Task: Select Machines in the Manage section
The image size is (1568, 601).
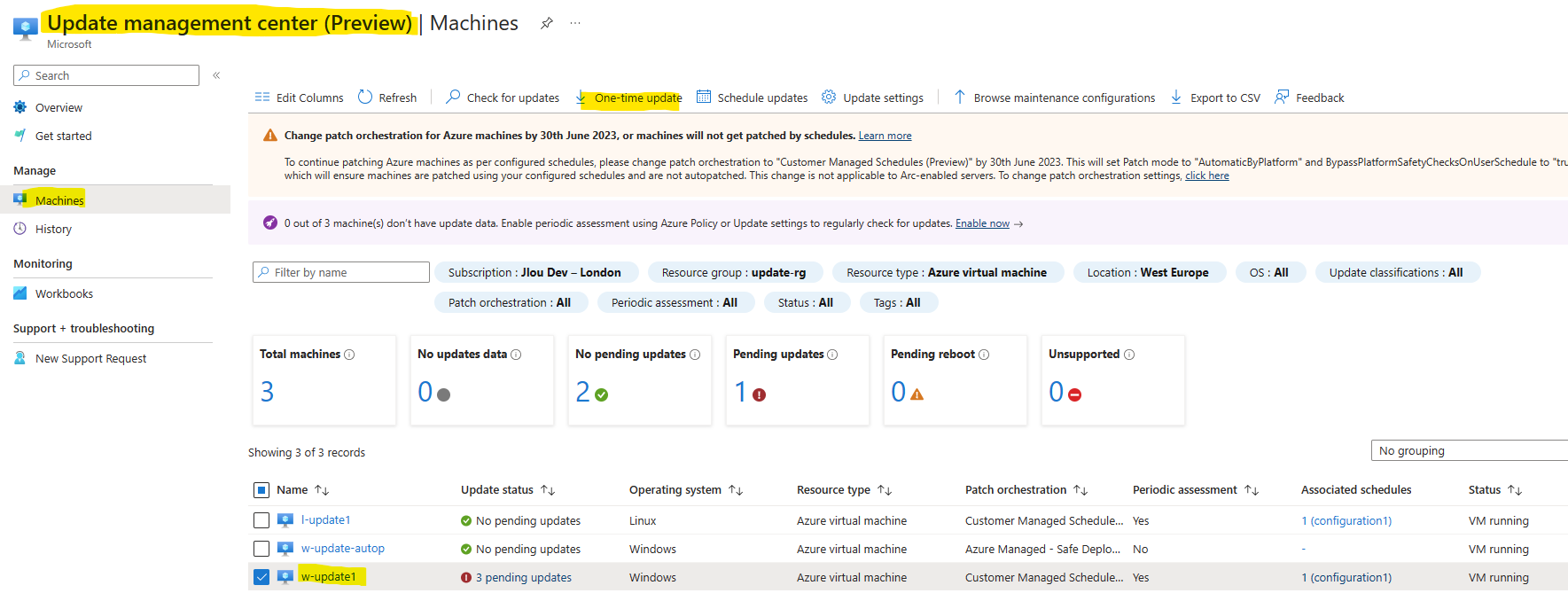Action: point(115,200)
